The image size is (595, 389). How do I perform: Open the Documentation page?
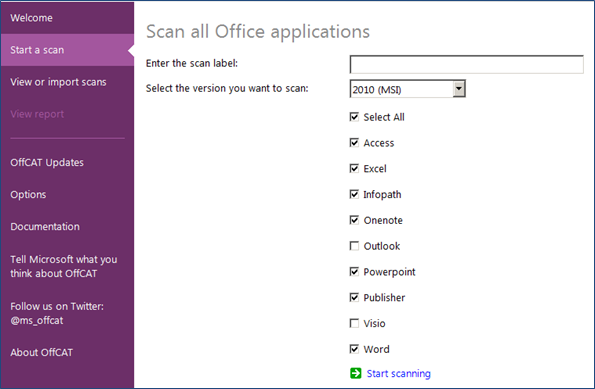45,227
